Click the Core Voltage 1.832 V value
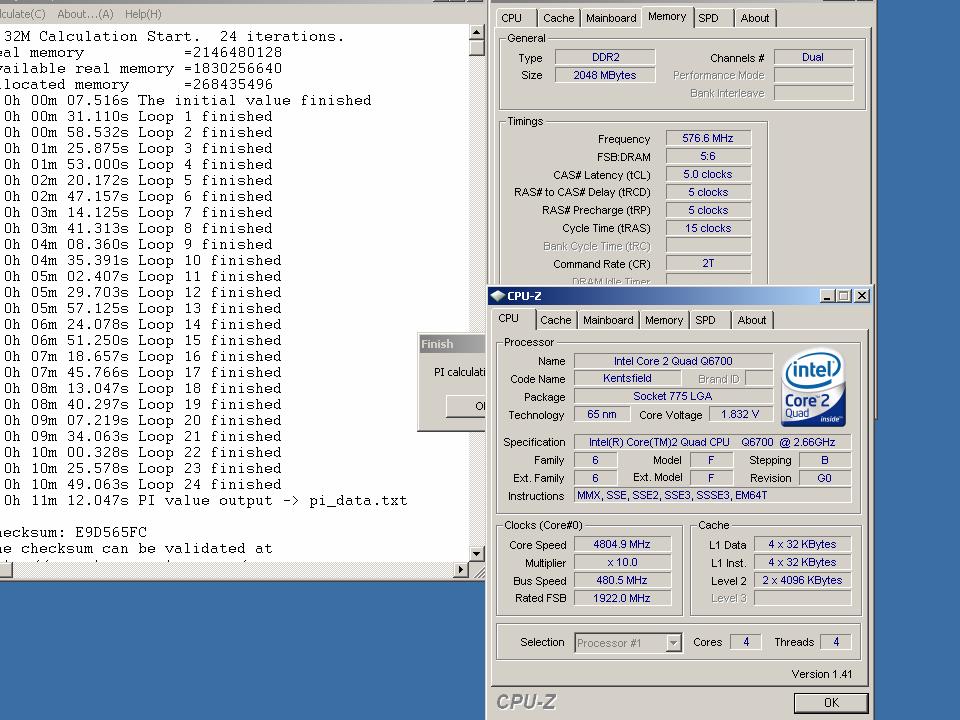Image resolution: width=960 pixels, height=720 pixels. (740, 414)
